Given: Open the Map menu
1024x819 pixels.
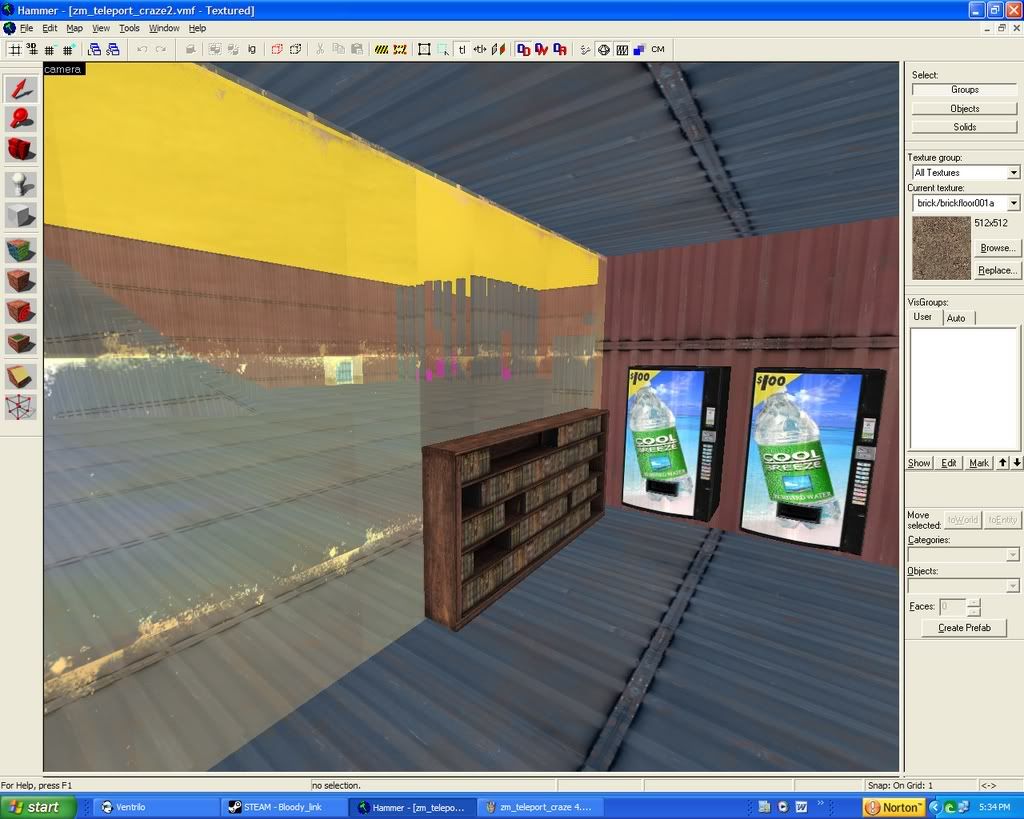Looking at the screenshot, I should (74, 28).
